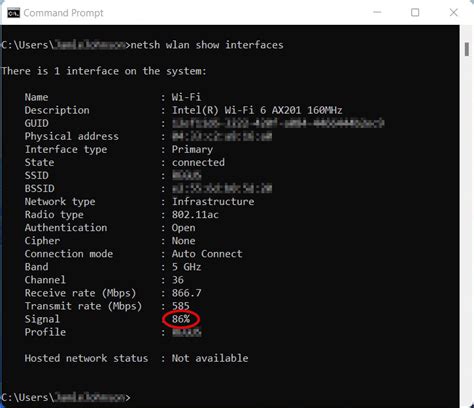Click the vertical scrollbar thumb
Image resolution: width=474 pixels, height=408 pixels.
click(x=467, y=49)
